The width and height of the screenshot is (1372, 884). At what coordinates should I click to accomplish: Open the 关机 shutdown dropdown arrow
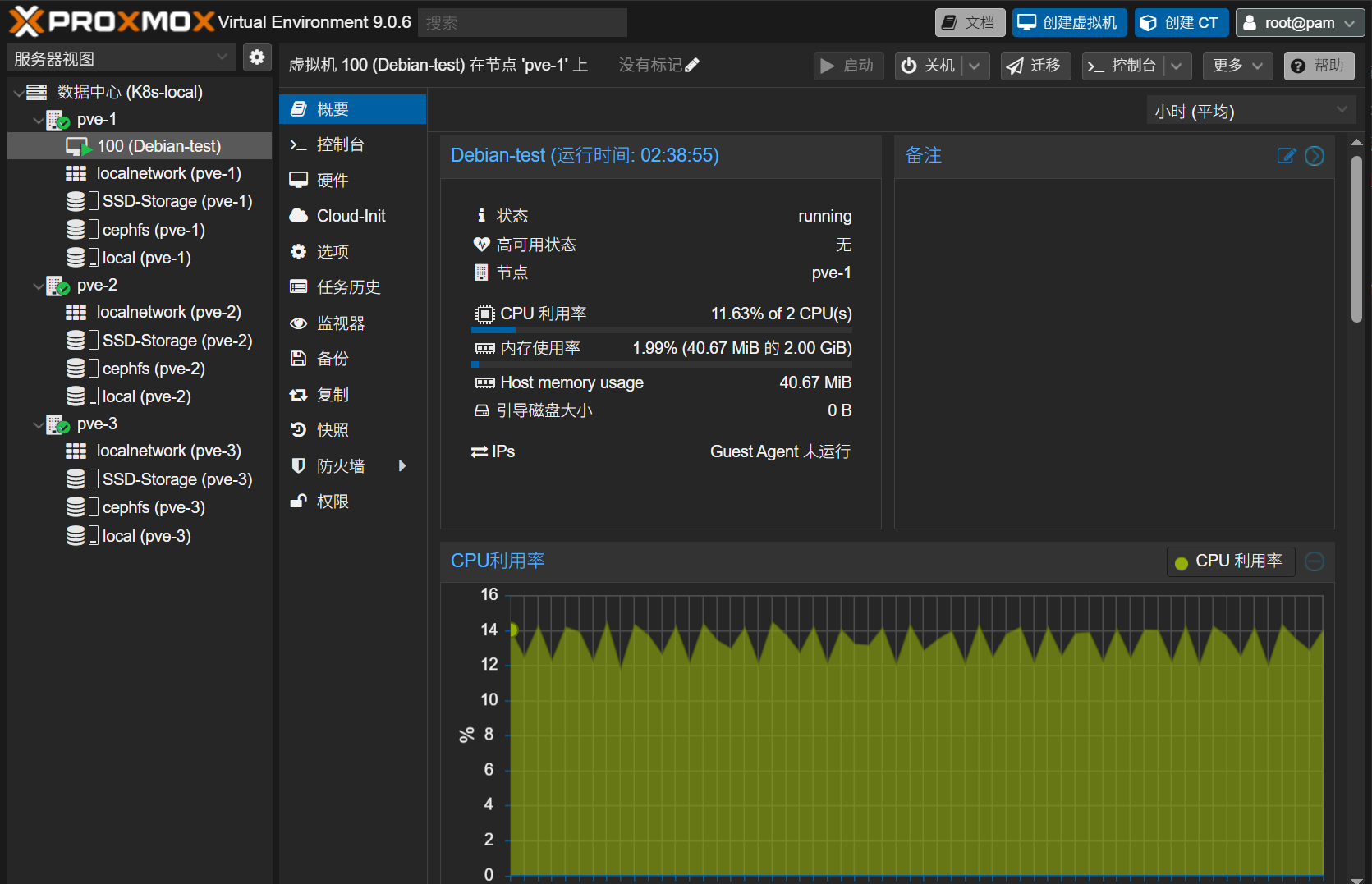[x=975, y=66]
